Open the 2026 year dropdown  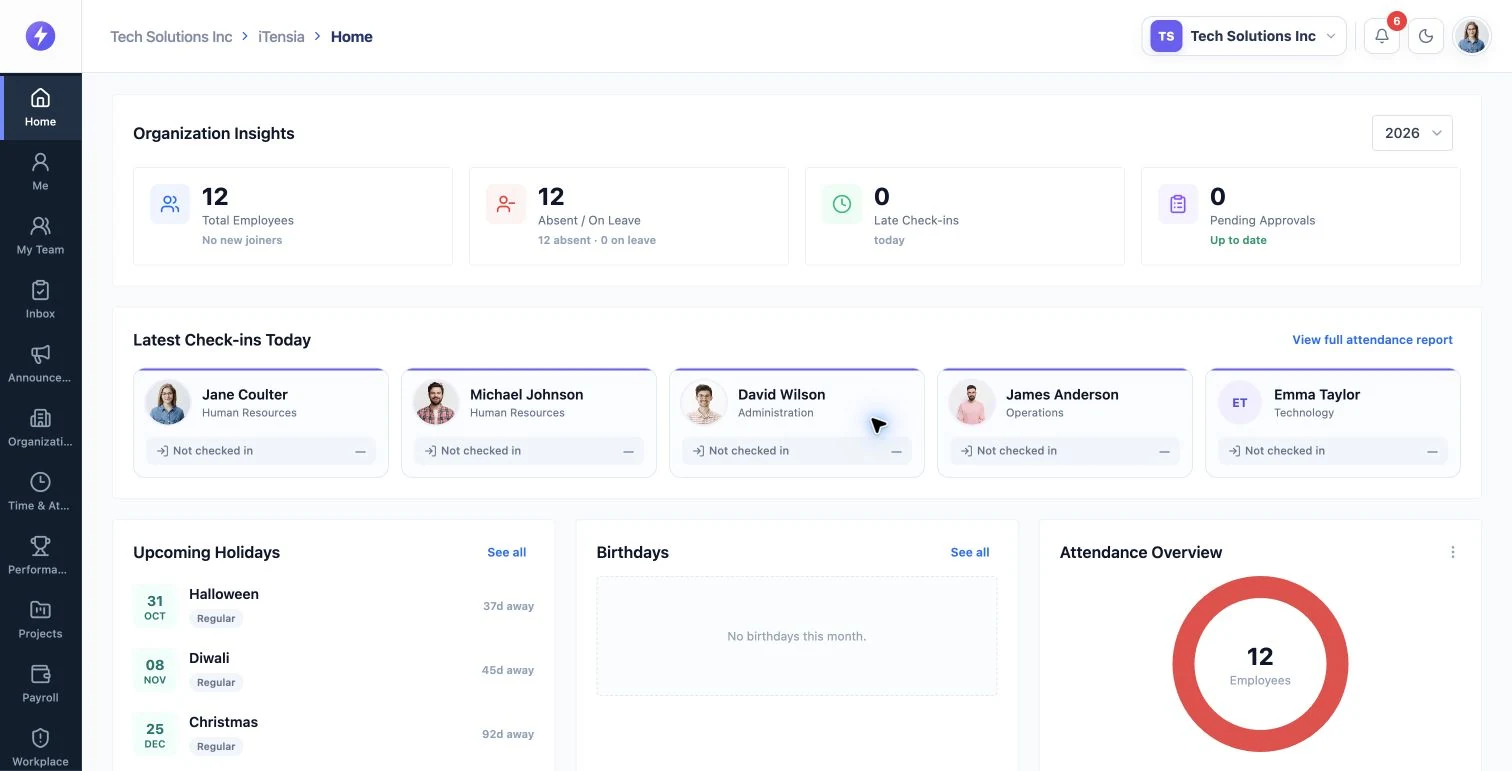(1412, 133)
